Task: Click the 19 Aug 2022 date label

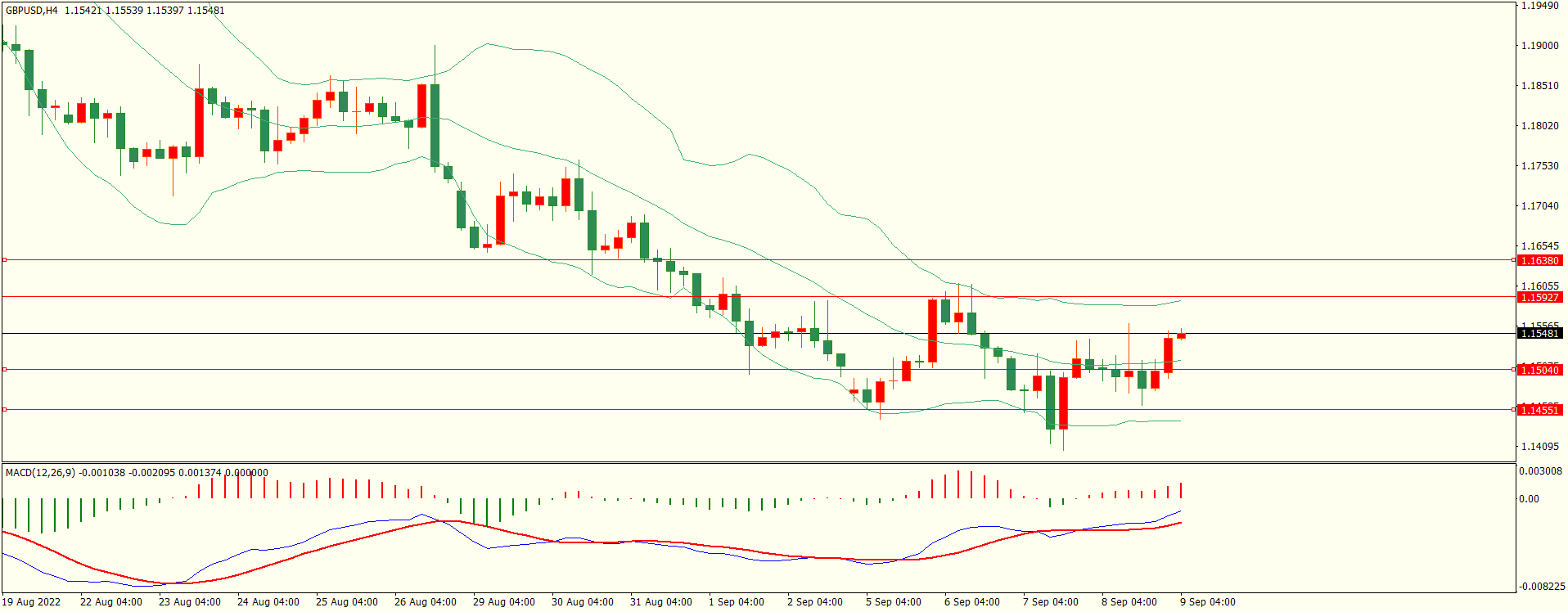Action: (x=31, y=602)
